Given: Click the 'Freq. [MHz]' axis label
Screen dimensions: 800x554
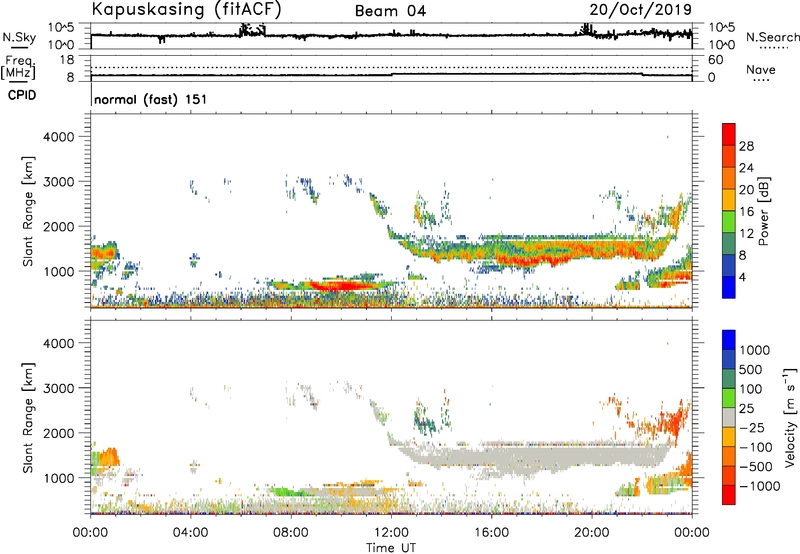Looking at the screenshot, I should [18, 67].
